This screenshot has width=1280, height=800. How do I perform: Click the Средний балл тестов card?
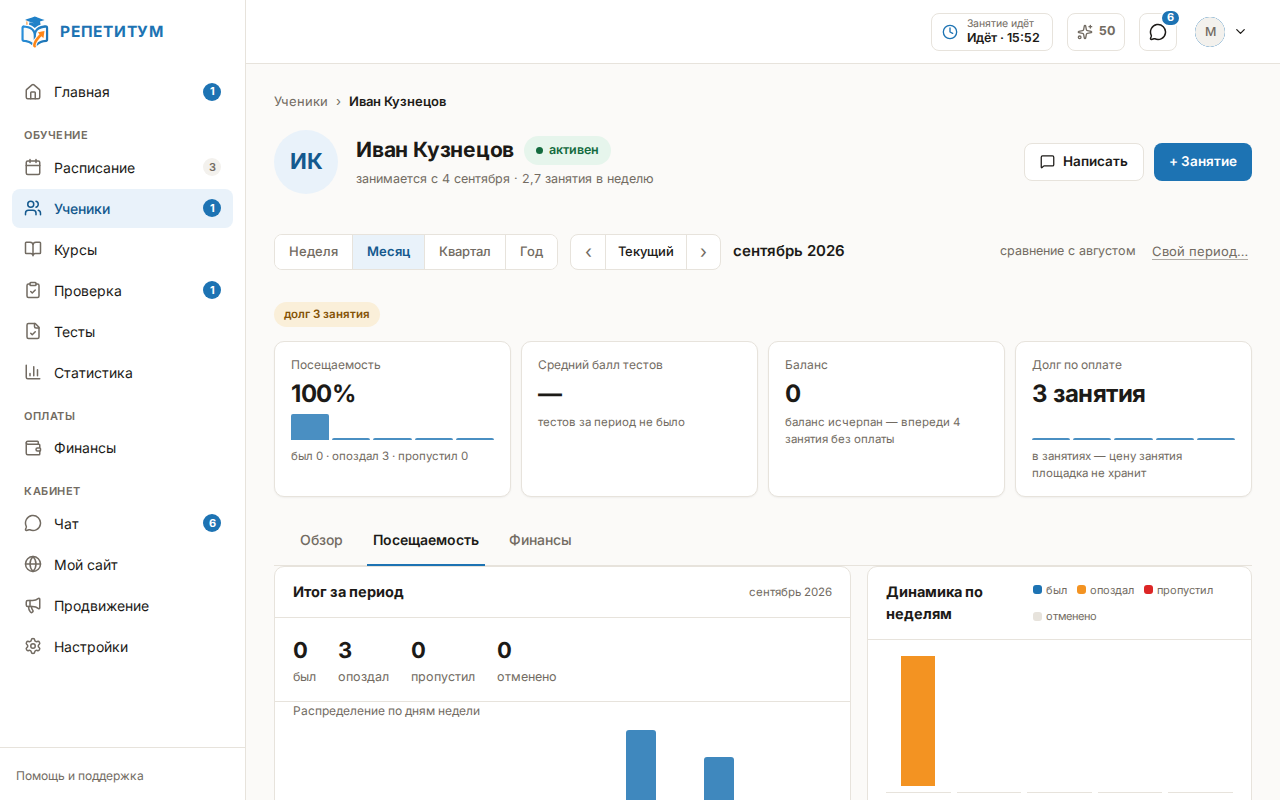click(x=639, y=419)
